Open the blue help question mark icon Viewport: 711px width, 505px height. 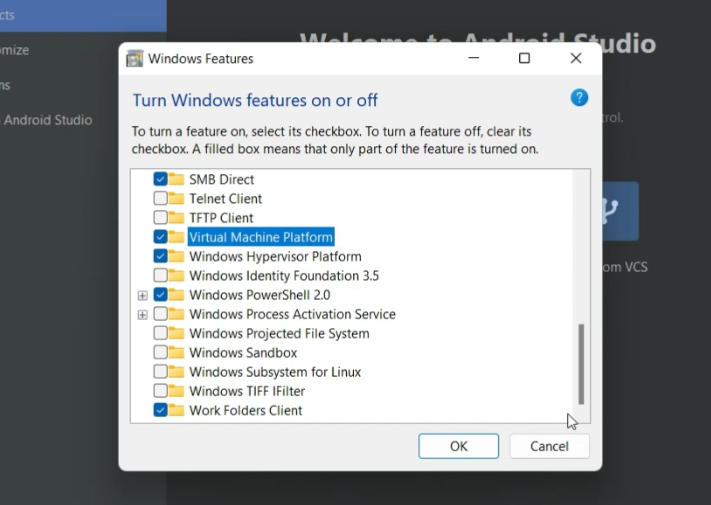[x=579, y=97]
